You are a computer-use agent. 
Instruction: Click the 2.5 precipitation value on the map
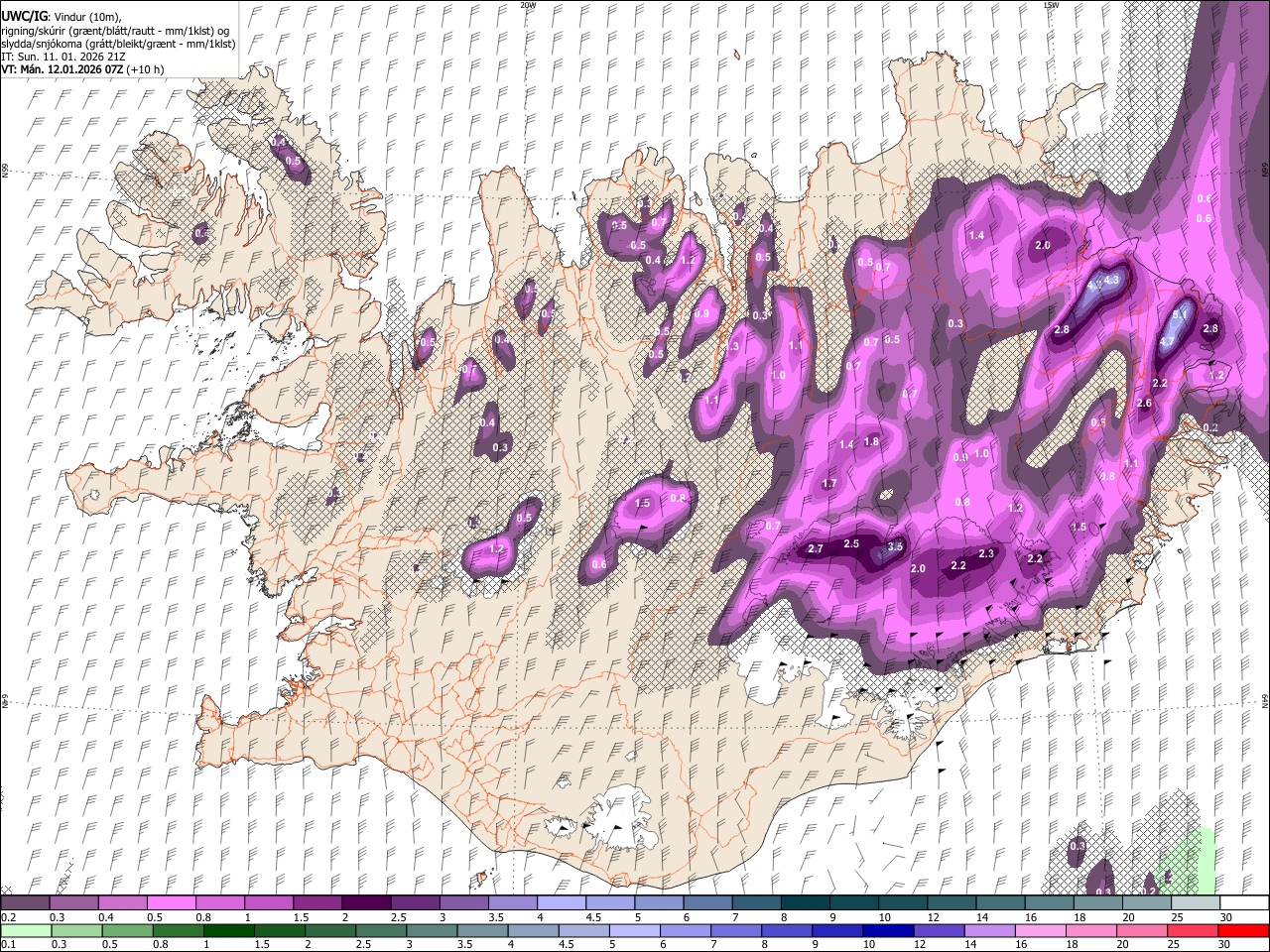(851, 544)
